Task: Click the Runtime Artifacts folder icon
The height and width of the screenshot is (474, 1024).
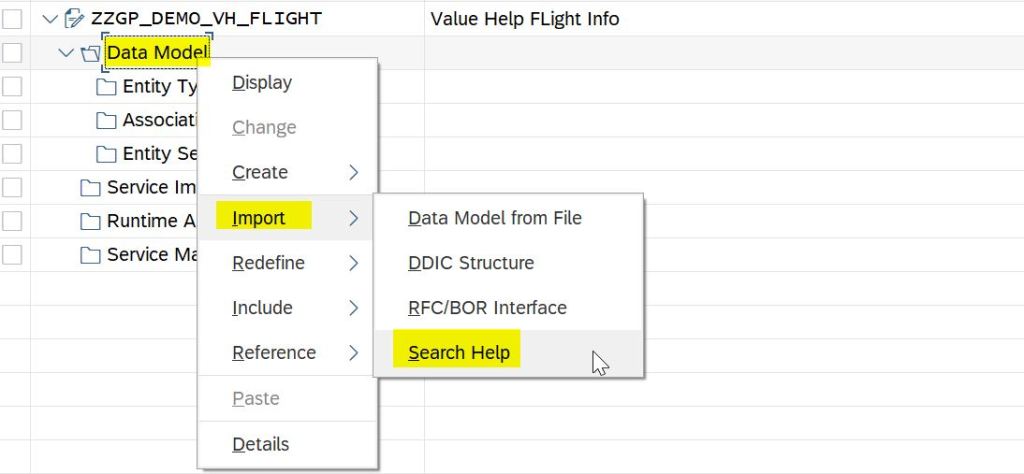Action: 90,221
